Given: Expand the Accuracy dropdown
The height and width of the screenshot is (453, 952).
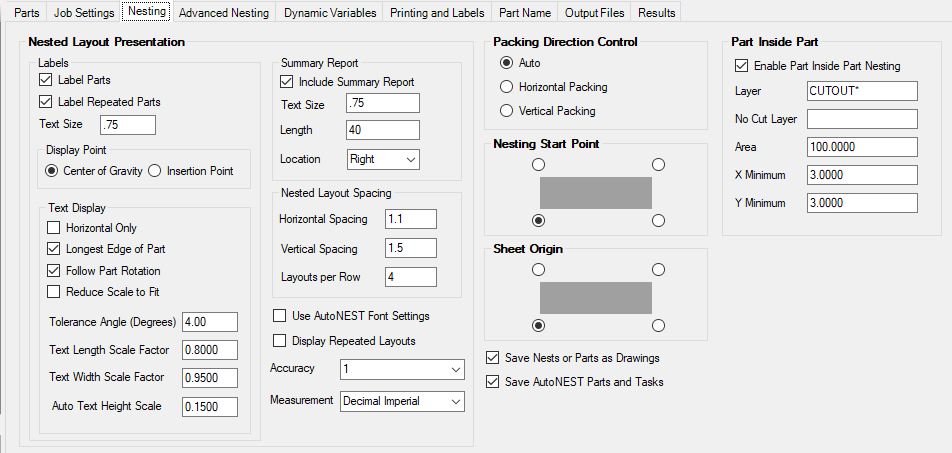Looking at the screenshot, I should [402, 370].
